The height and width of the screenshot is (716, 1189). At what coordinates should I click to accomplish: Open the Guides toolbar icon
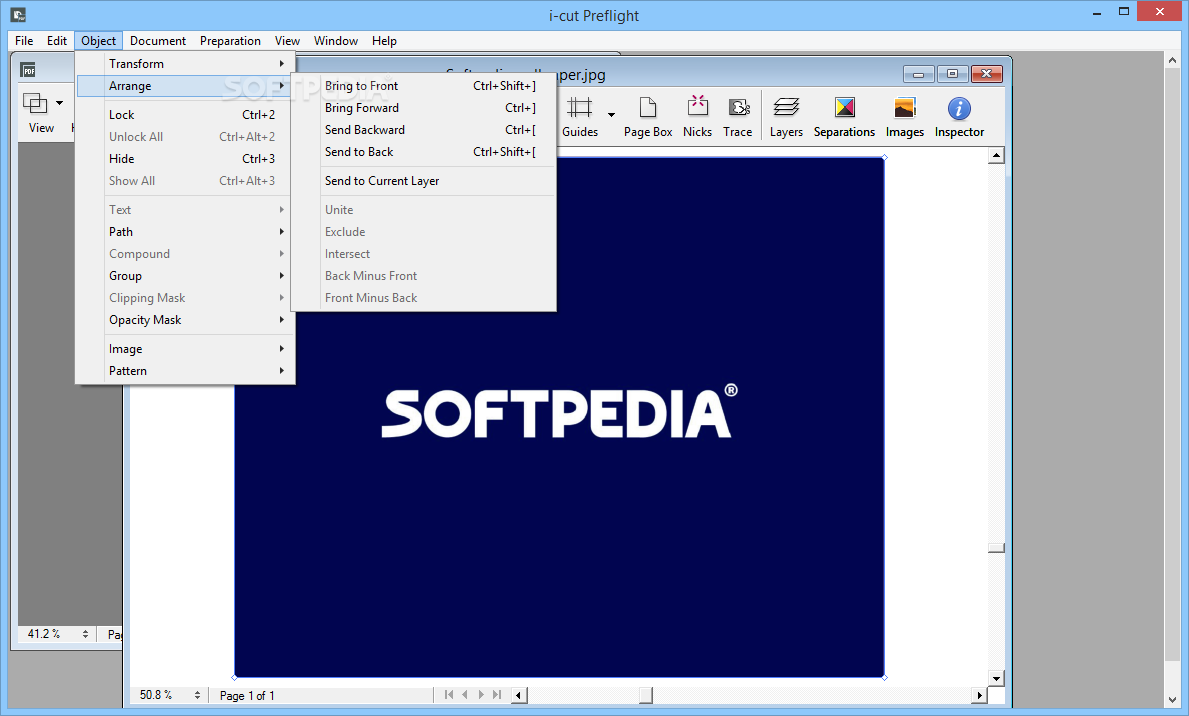coord(580,108)
